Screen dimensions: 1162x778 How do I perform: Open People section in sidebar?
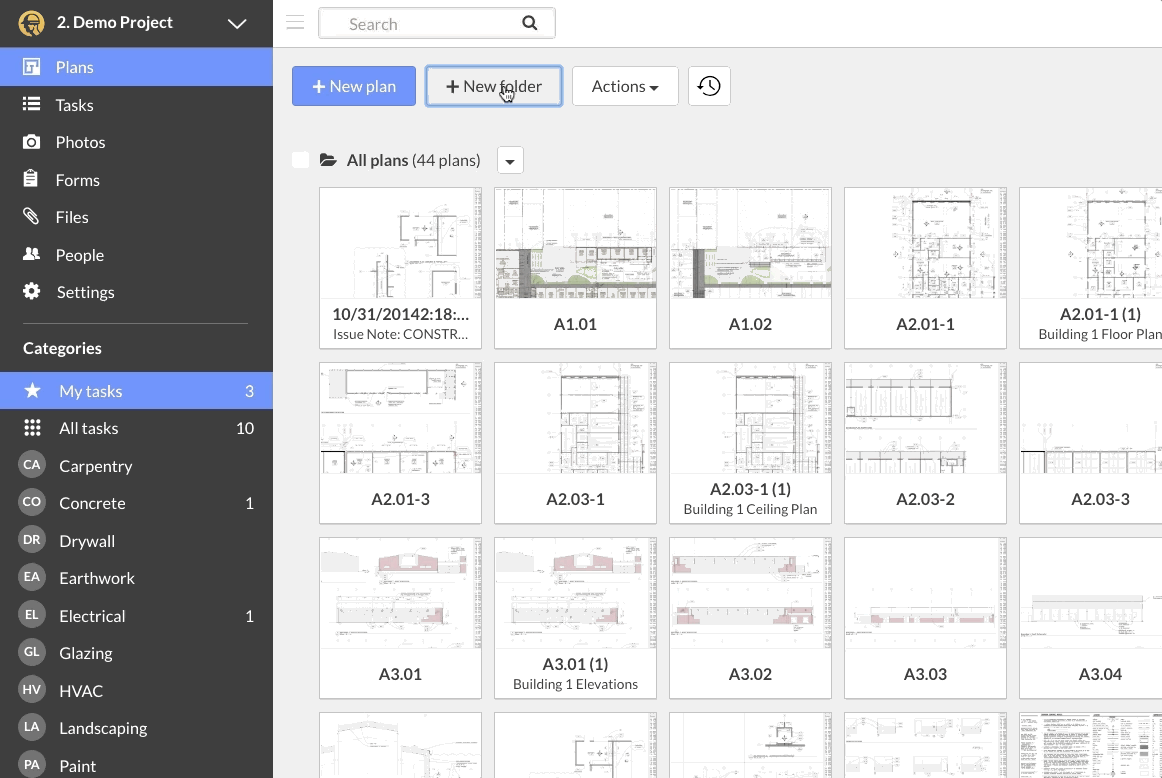pyautogui.click(x=79, y=255)
